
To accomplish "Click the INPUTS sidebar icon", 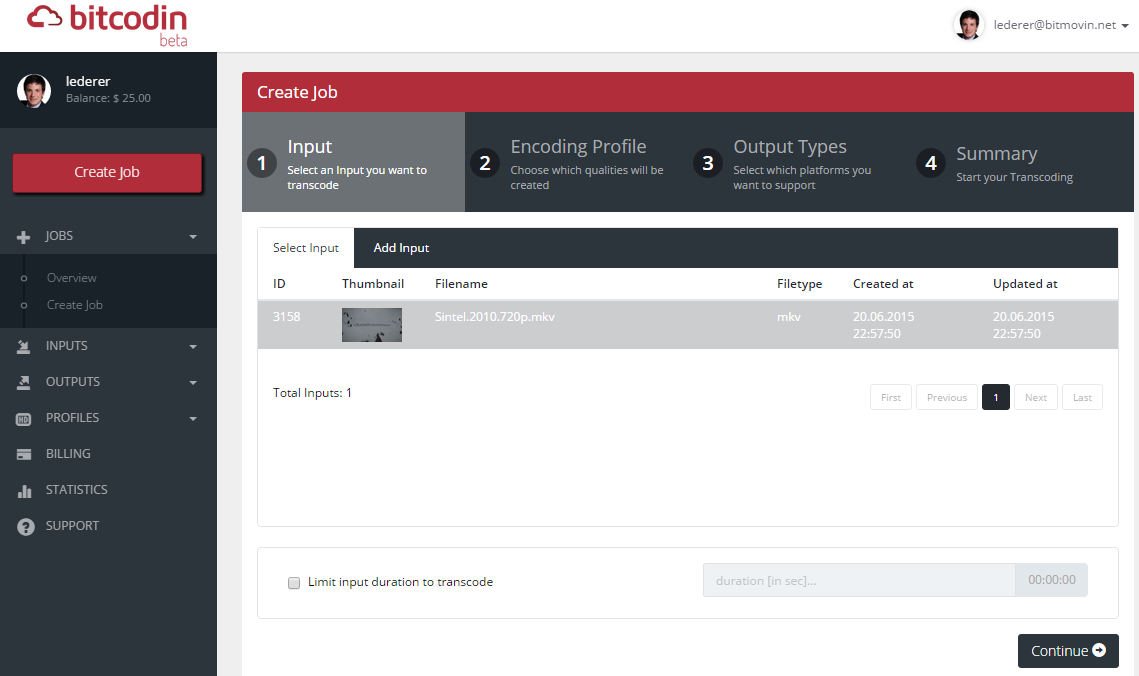I will [x=23, y=346].
